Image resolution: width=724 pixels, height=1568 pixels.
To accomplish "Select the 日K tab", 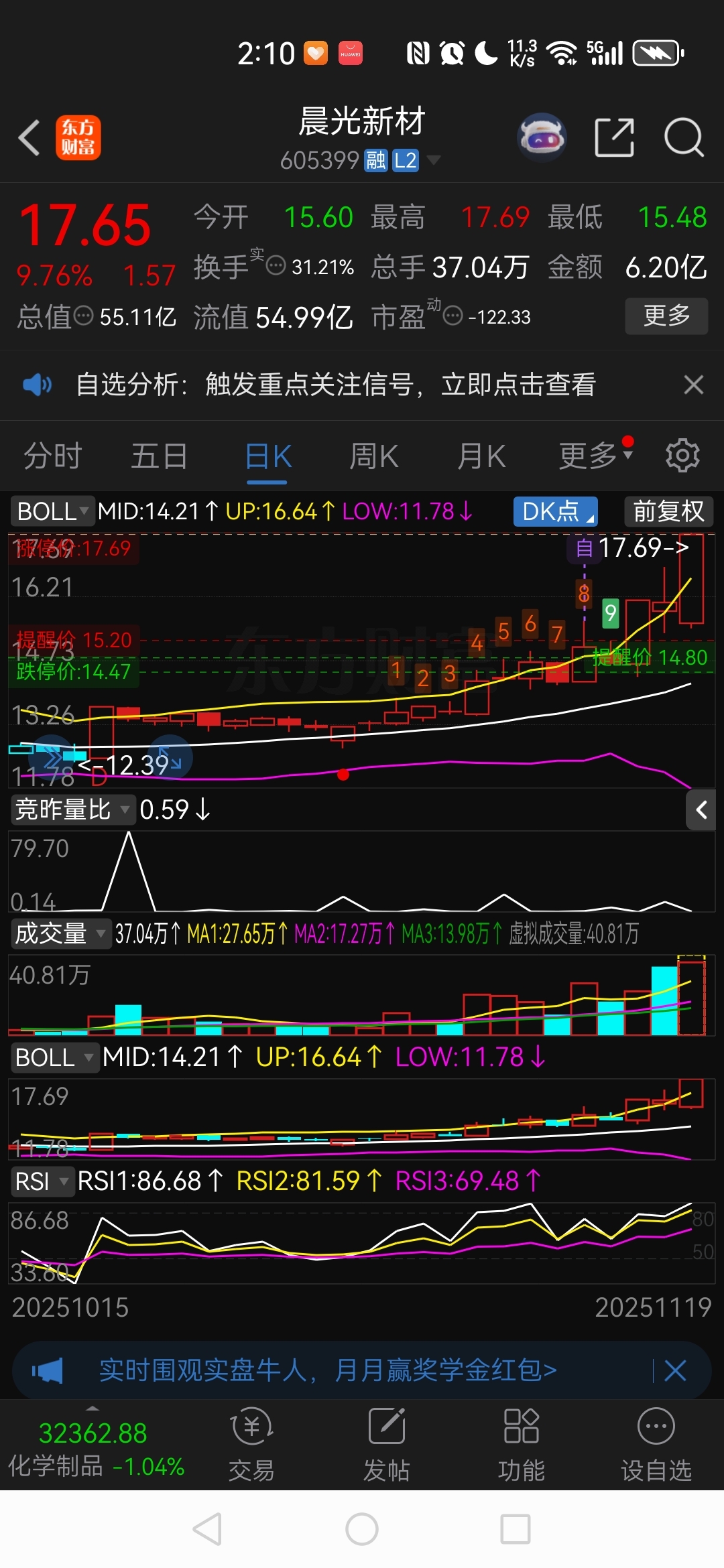I will (268, 456).
